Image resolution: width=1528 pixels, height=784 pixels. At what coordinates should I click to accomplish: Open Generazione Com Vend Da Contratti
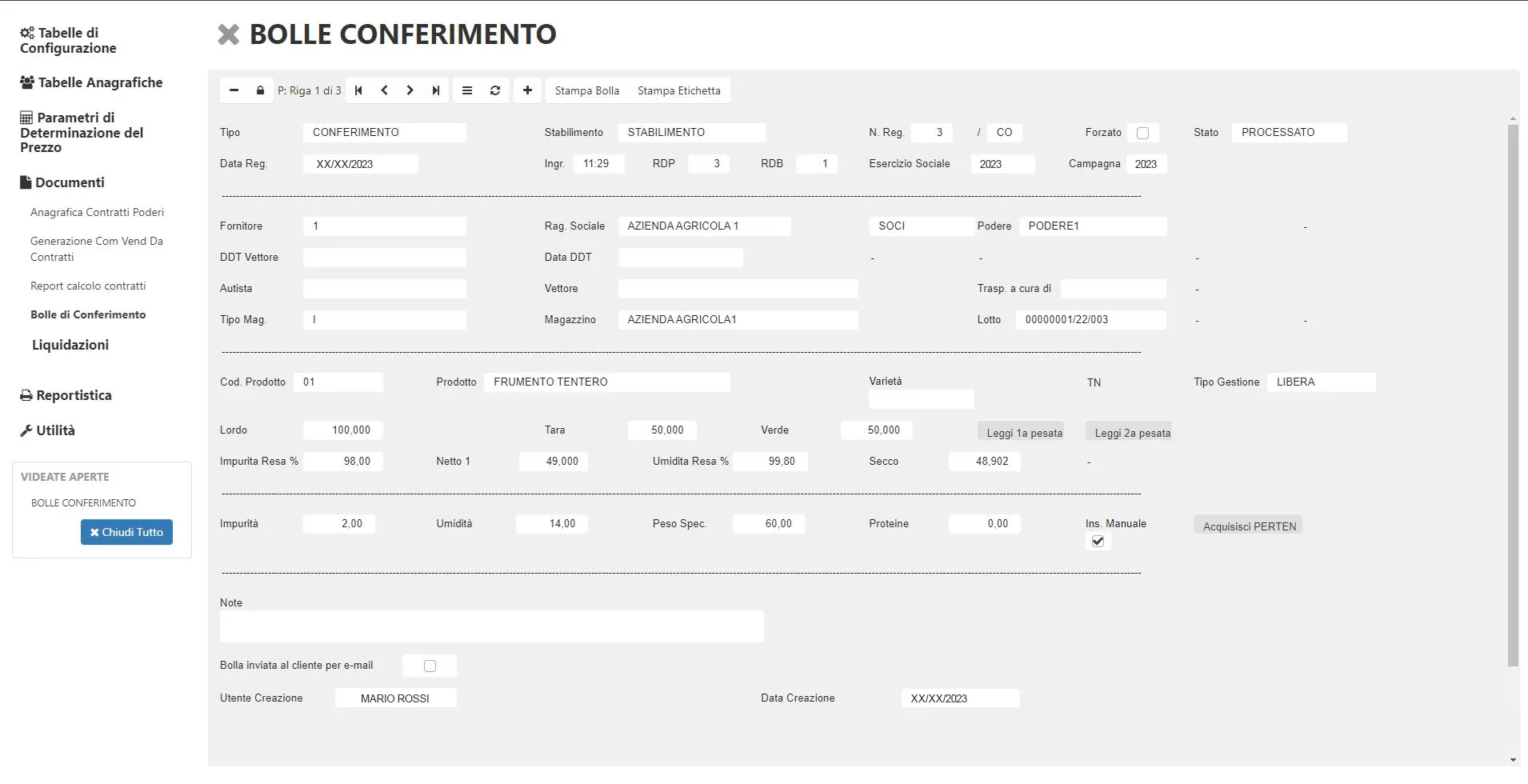click(x=97, y=249)
